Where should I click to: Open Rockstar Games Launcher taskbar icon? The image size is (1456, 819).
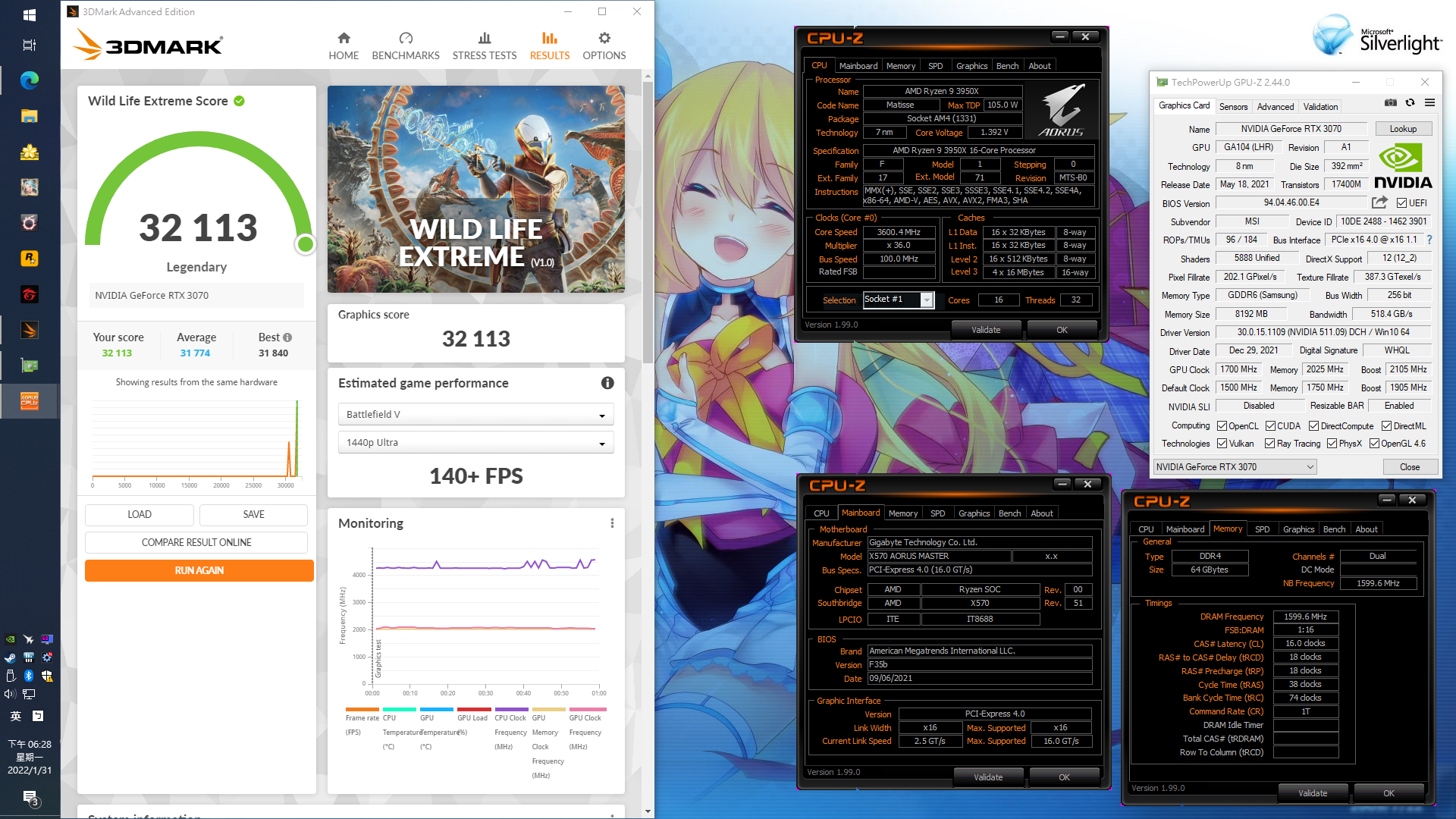[29, 259]
